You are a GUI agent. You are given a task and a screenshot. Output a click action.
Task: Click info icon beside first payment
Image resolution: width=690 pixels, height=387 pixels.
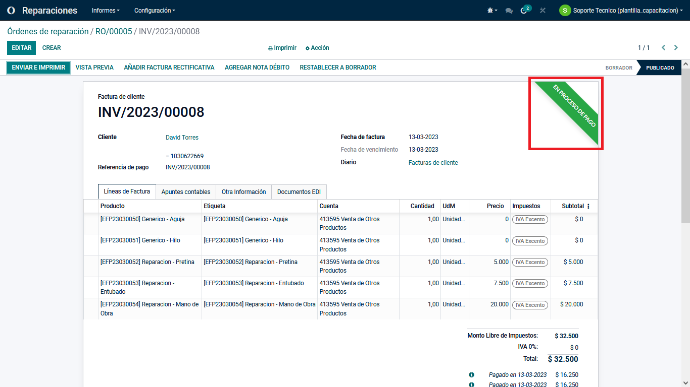[x=471, y=375]
